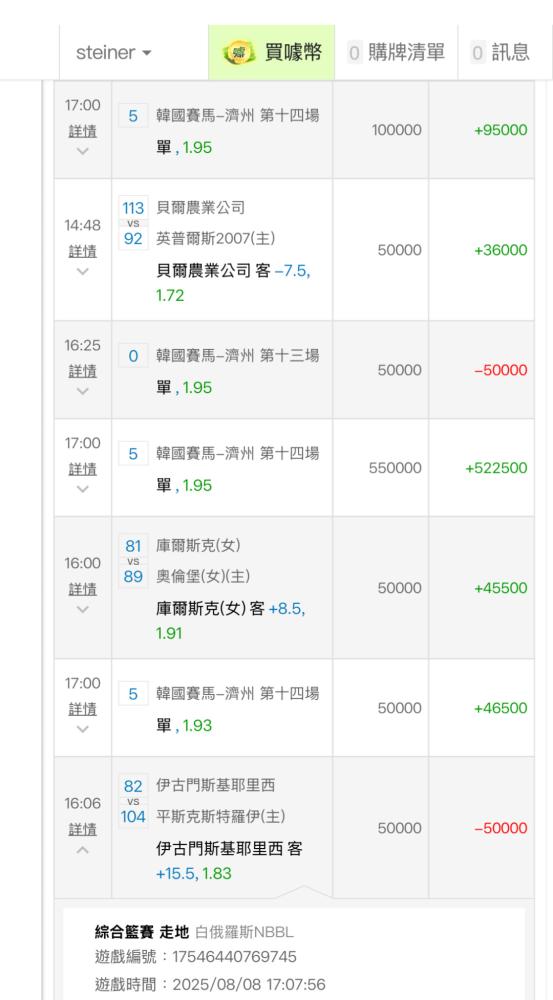Collapse the 16:06 bet row chevron
Viewport: 553px width, 1000px height.
(x=82, y=849)
